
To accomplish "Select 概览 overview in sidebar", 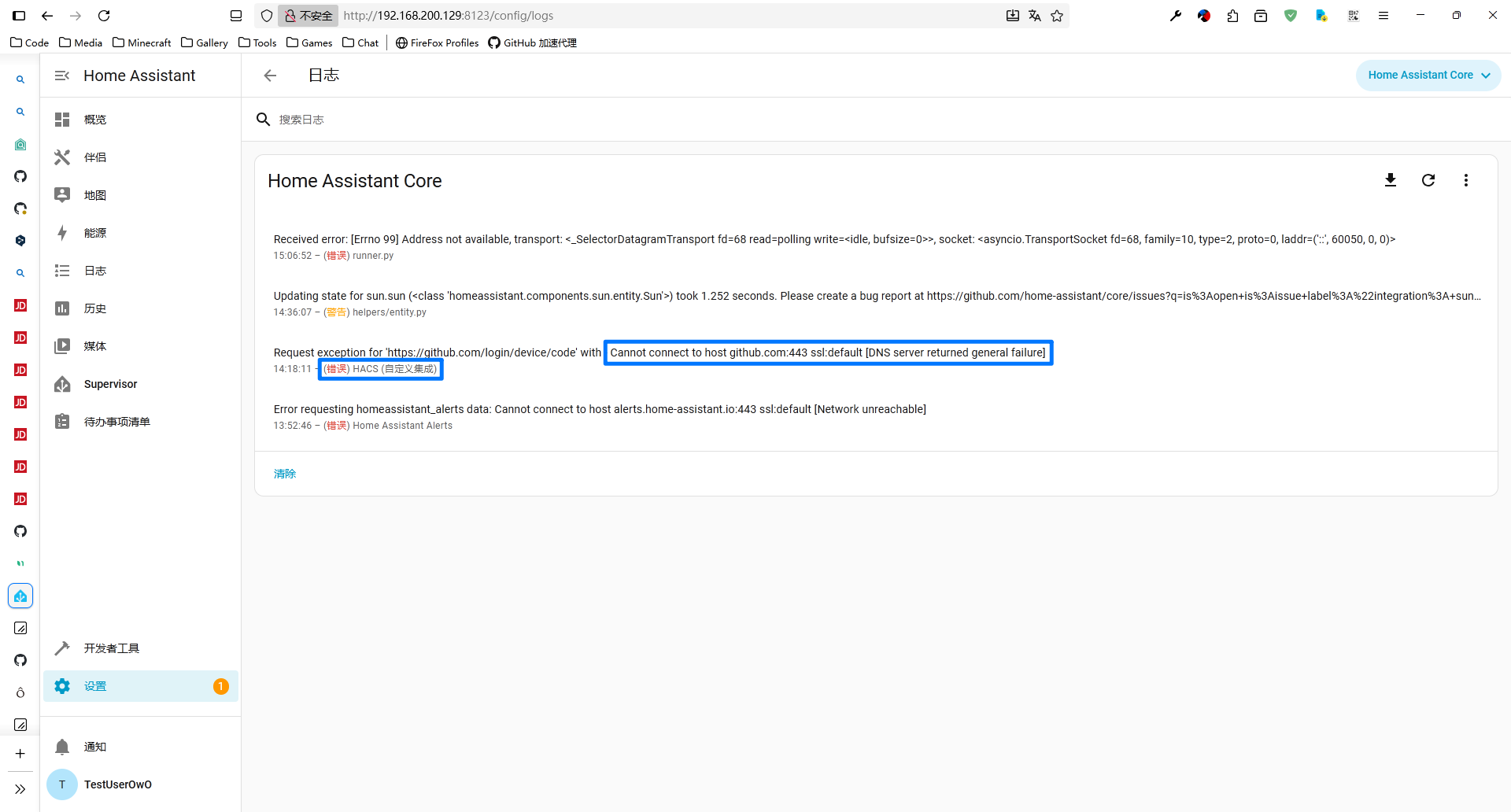I will click(x=95, y=120).
